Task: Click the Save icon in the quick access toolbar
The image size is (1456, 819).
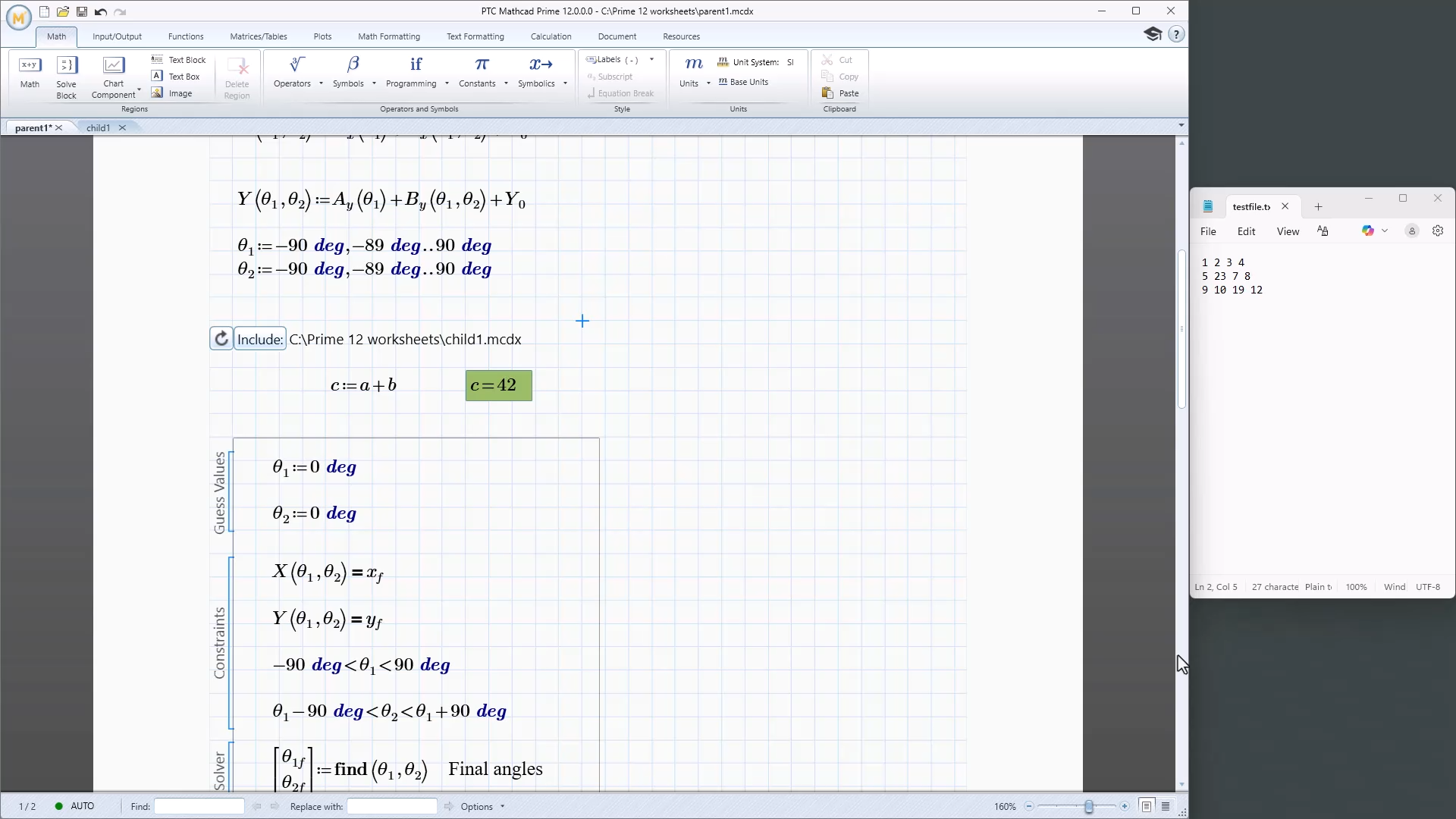Action: (x=82, y=11)
